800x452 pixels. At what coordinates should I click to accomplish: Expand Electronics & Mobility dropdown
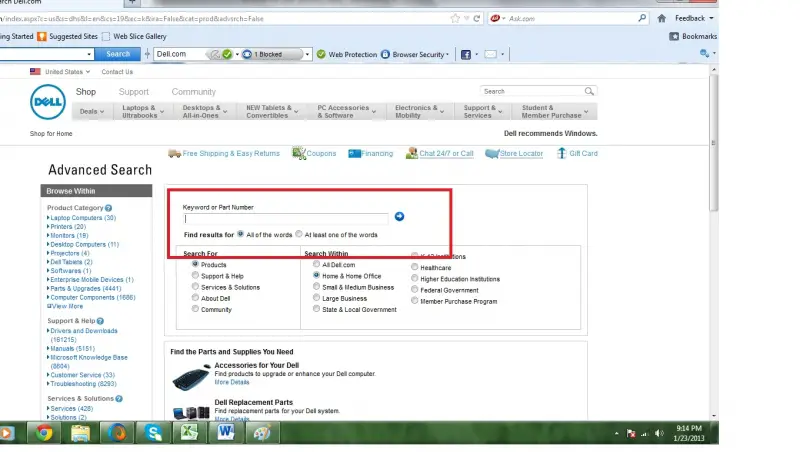[419, 112]
